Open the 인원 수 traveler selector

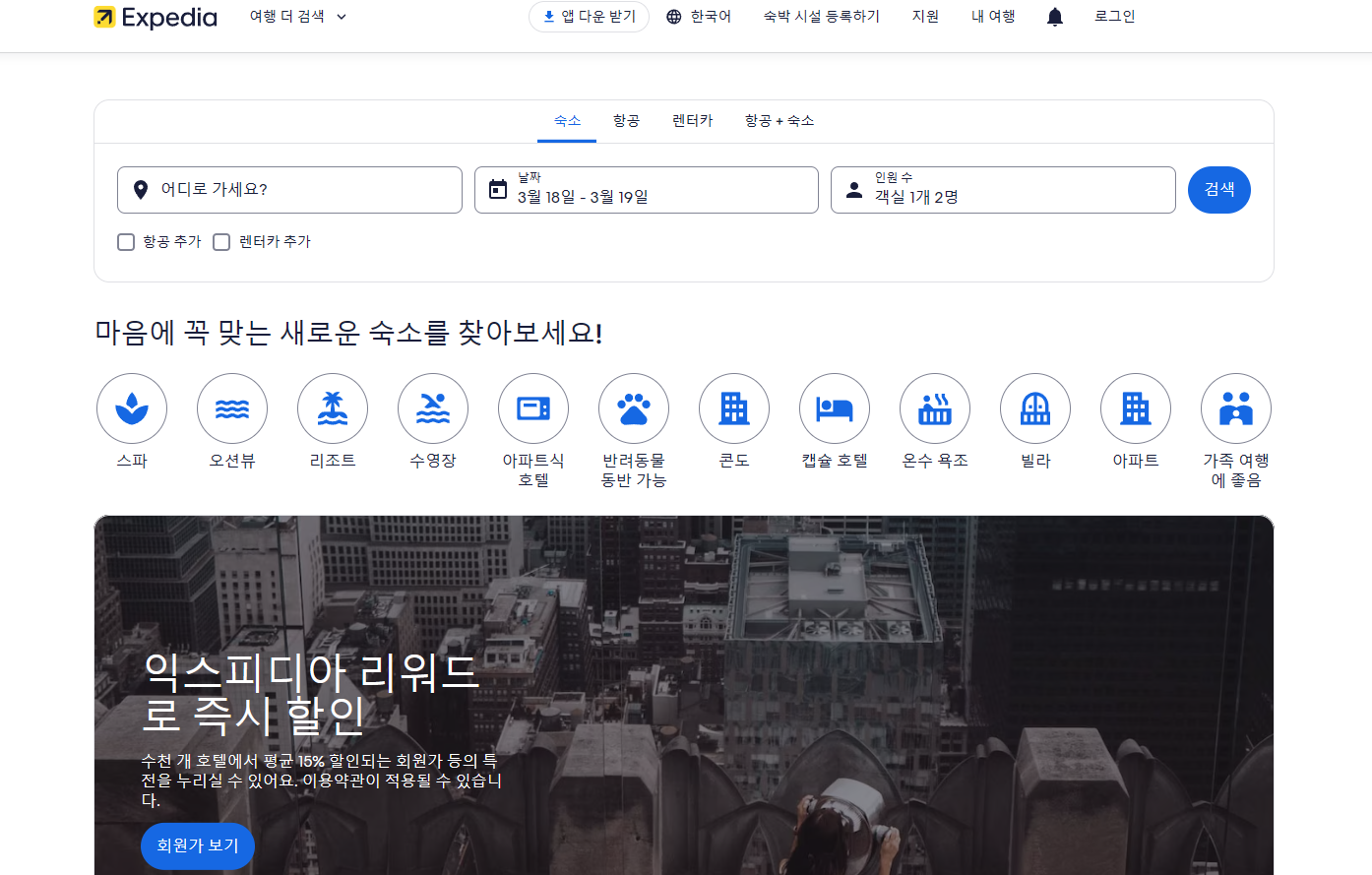(1003, 189)
